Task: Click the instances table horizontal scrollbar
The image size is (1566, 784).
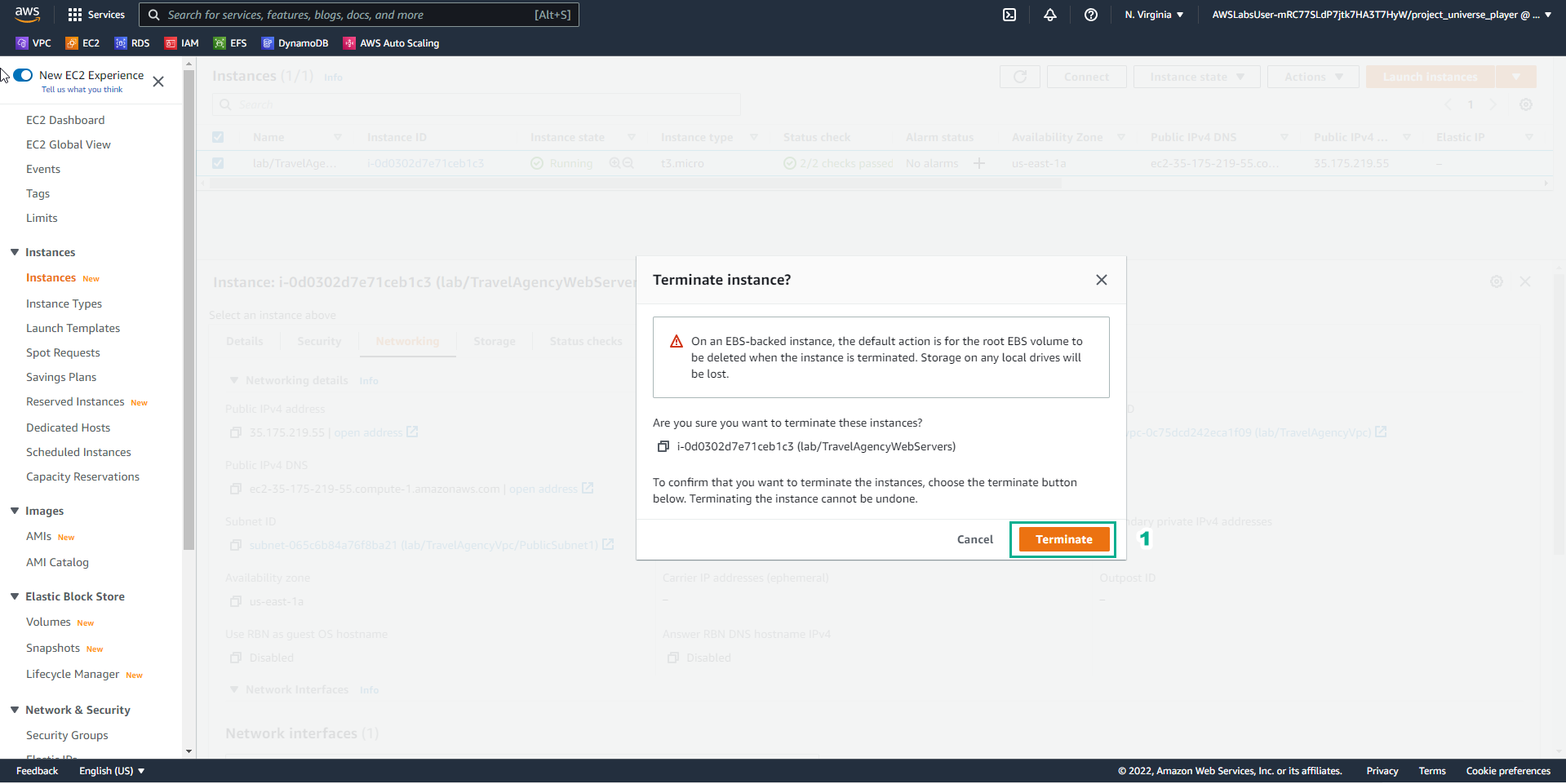Action: (x=635, y=184)
